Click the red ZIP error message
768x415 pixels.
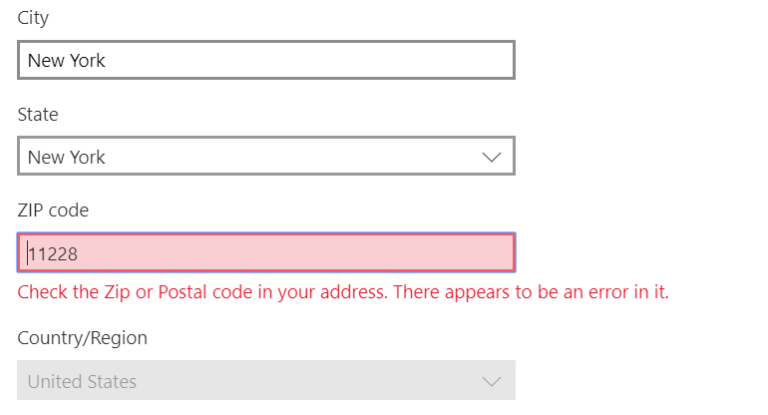click(343, 292)
